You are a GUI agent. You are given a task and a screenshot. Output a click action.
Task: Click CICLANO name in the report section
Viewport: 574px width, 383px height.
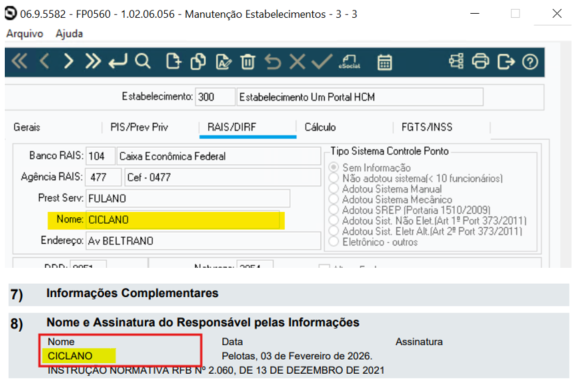pyautogui.click(x=70, y=356)
